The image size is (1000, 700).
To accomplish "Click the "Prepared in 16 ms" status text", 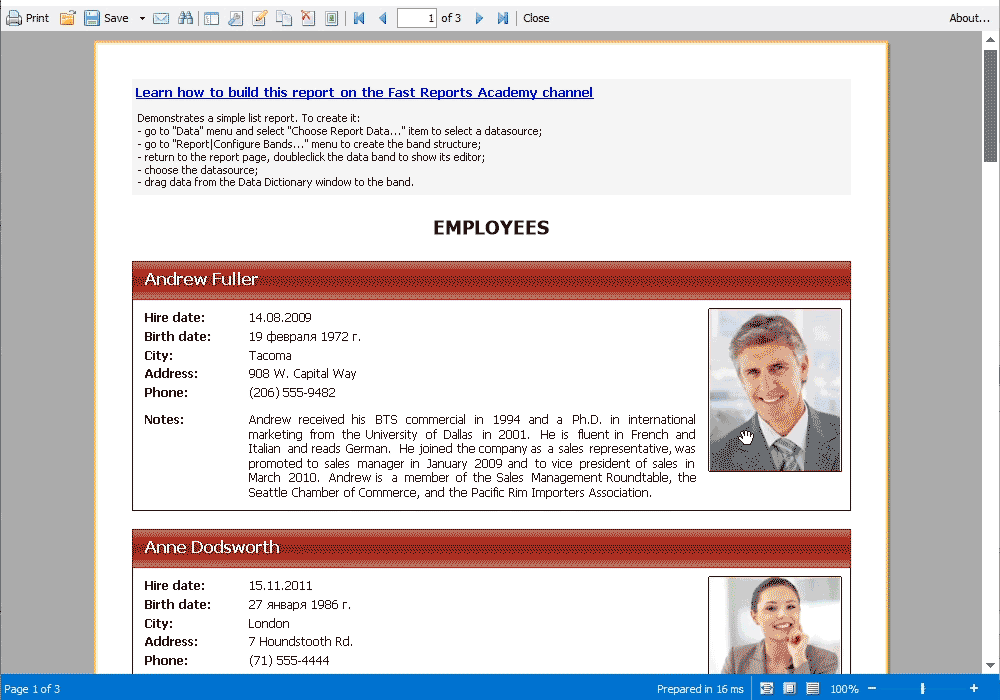I will (x=700, y=689).
